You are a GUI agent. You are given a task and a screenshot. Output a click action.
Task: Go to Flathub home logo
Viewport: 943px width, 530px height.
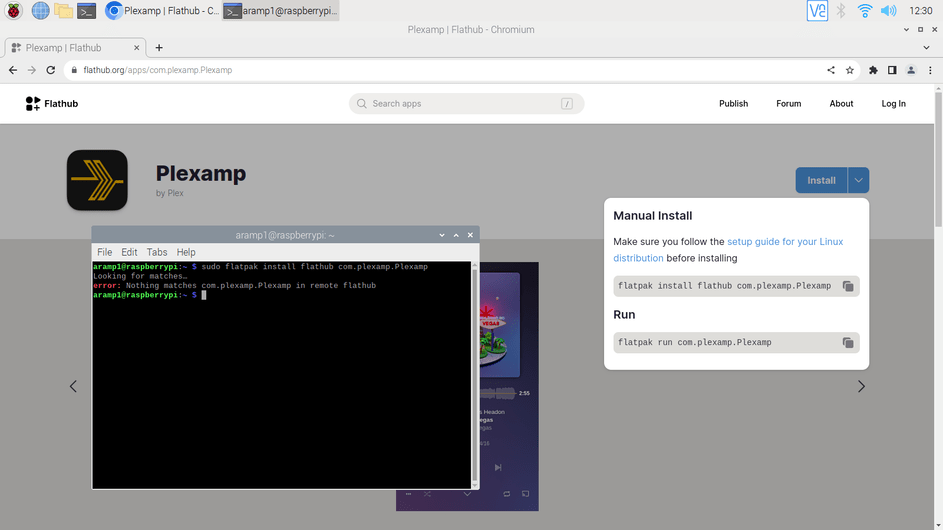52,103
